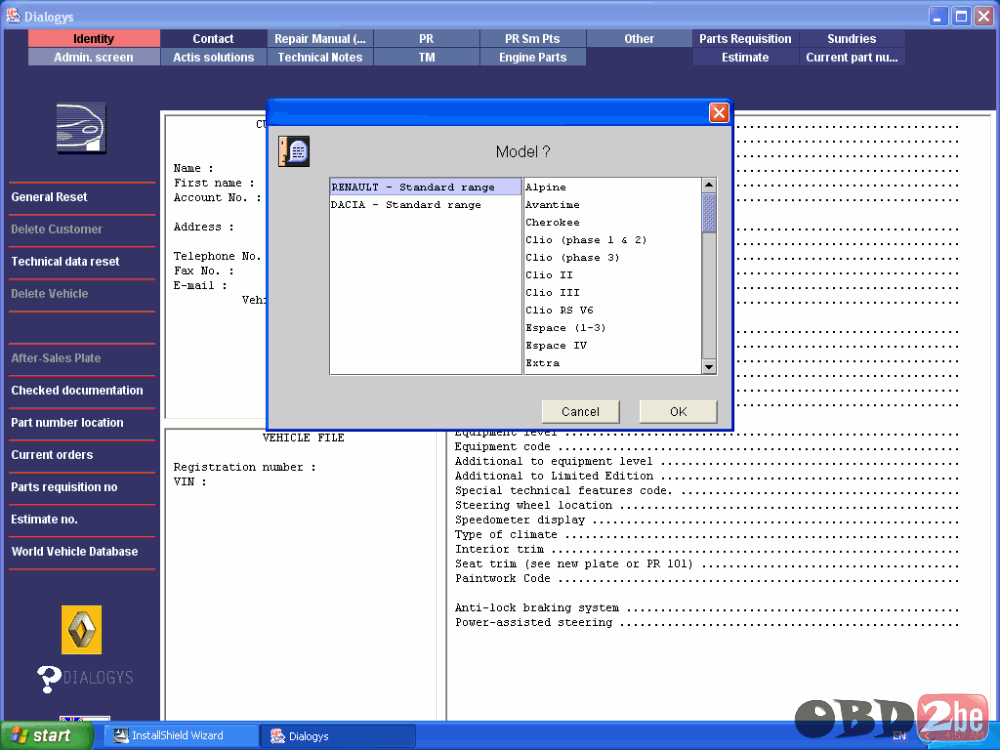Select Espace IV model
Image resolution: width=1000 pixels, height=750 pixels.
click(612, 346)
